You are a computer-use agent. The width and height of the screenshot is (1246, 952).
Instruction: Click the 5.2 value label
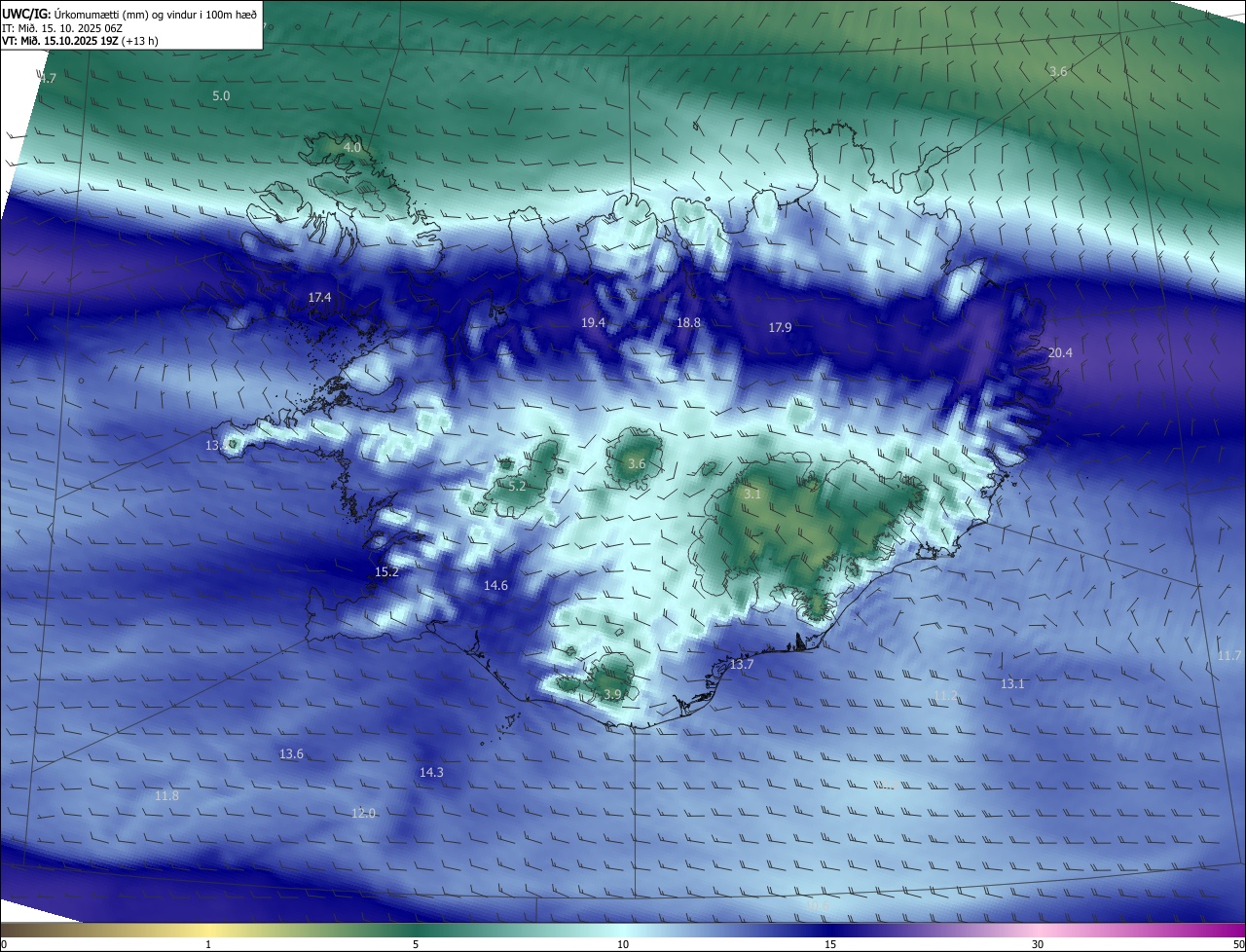click(x=517, y=486)
